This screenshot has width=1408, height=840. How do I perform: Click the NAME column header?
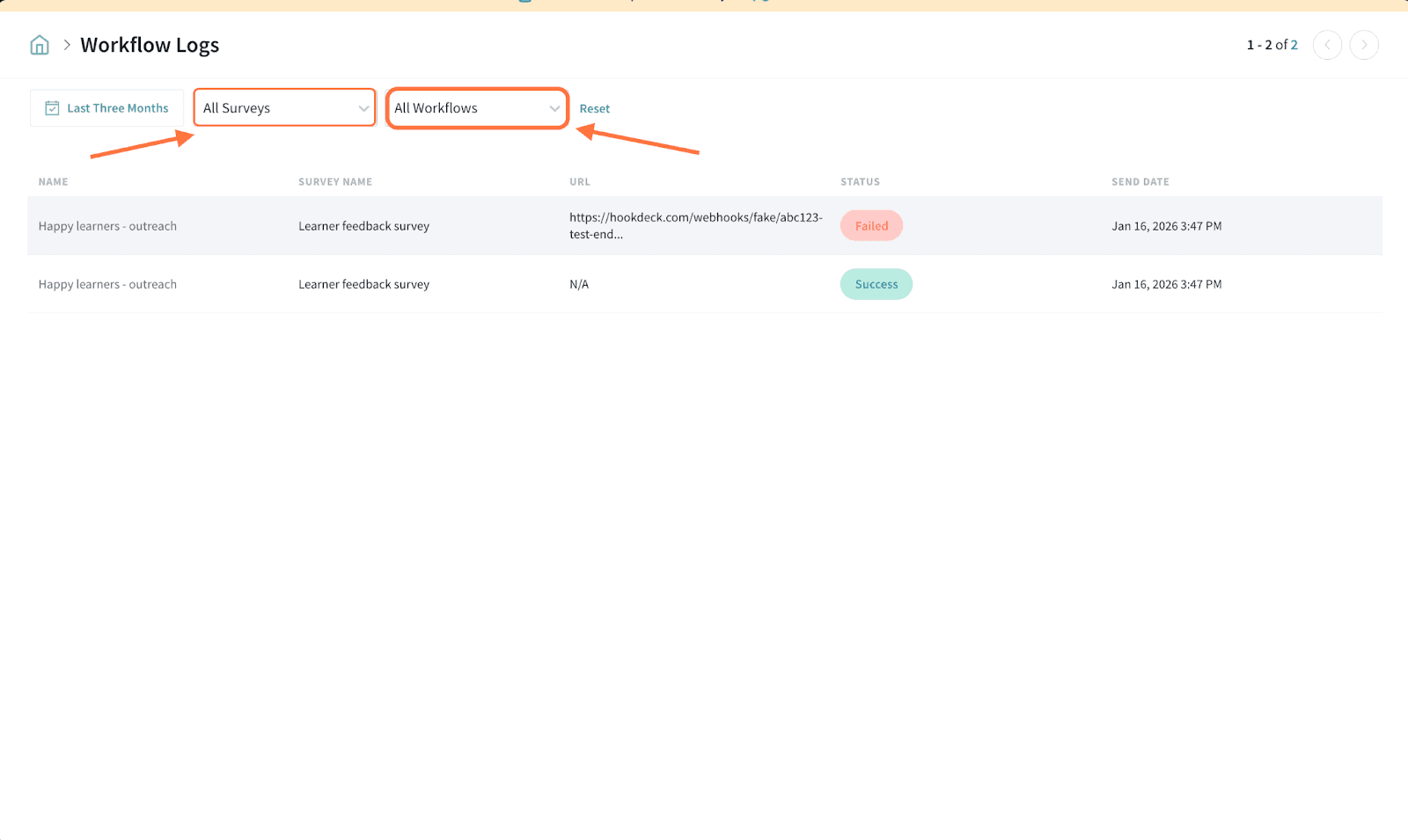point(53,182)
